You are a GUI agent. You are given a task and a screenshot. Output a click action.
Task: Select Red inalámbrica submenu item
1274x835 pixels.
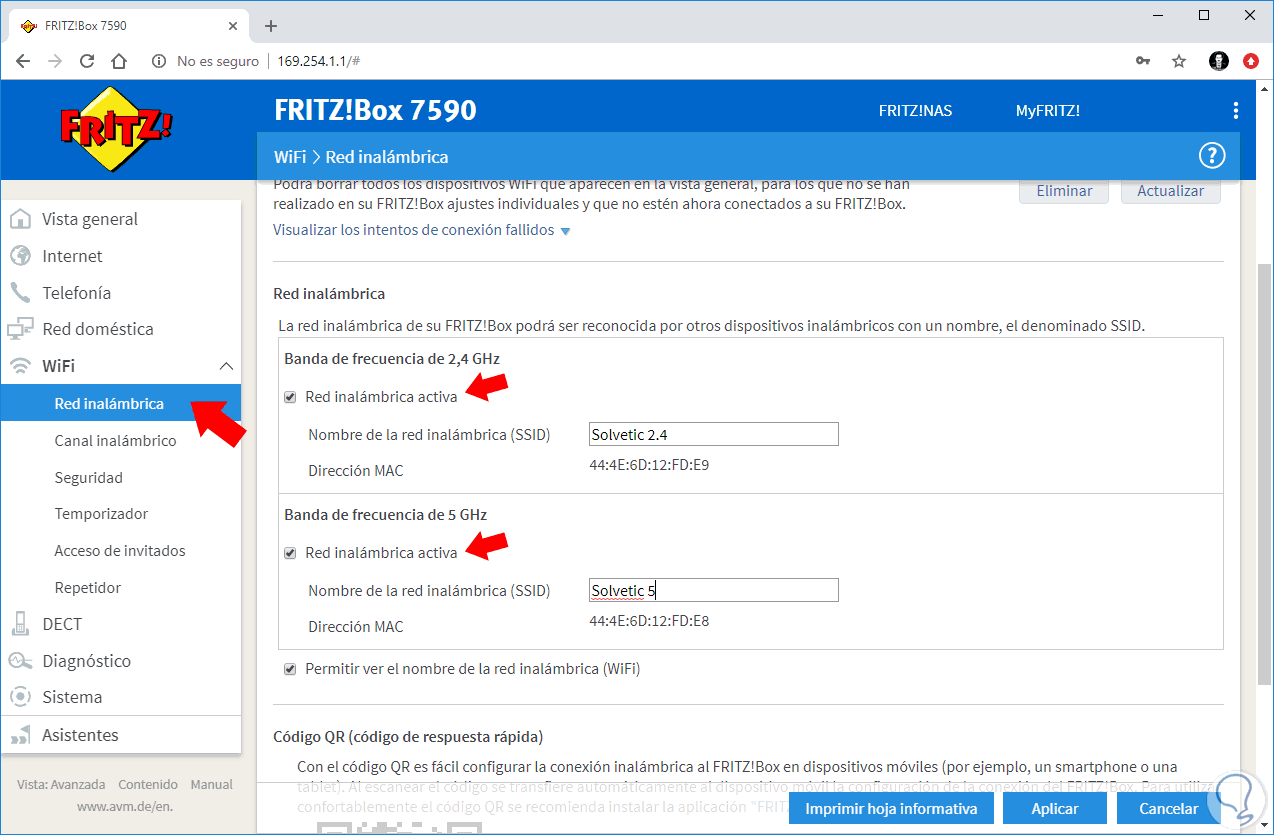(121, 404)
